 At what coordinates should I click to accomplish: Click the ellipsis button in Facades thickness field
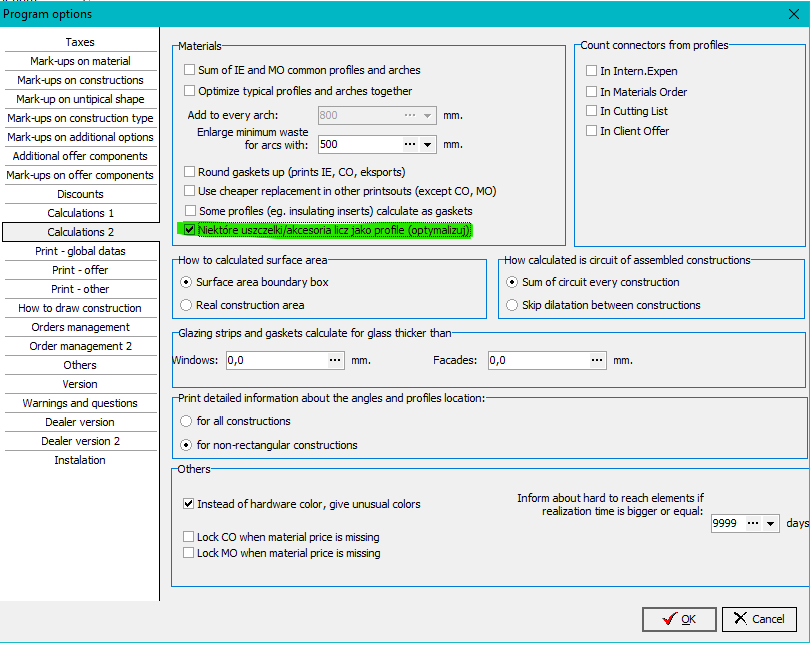pyautogui.click(x=596, y=360)
